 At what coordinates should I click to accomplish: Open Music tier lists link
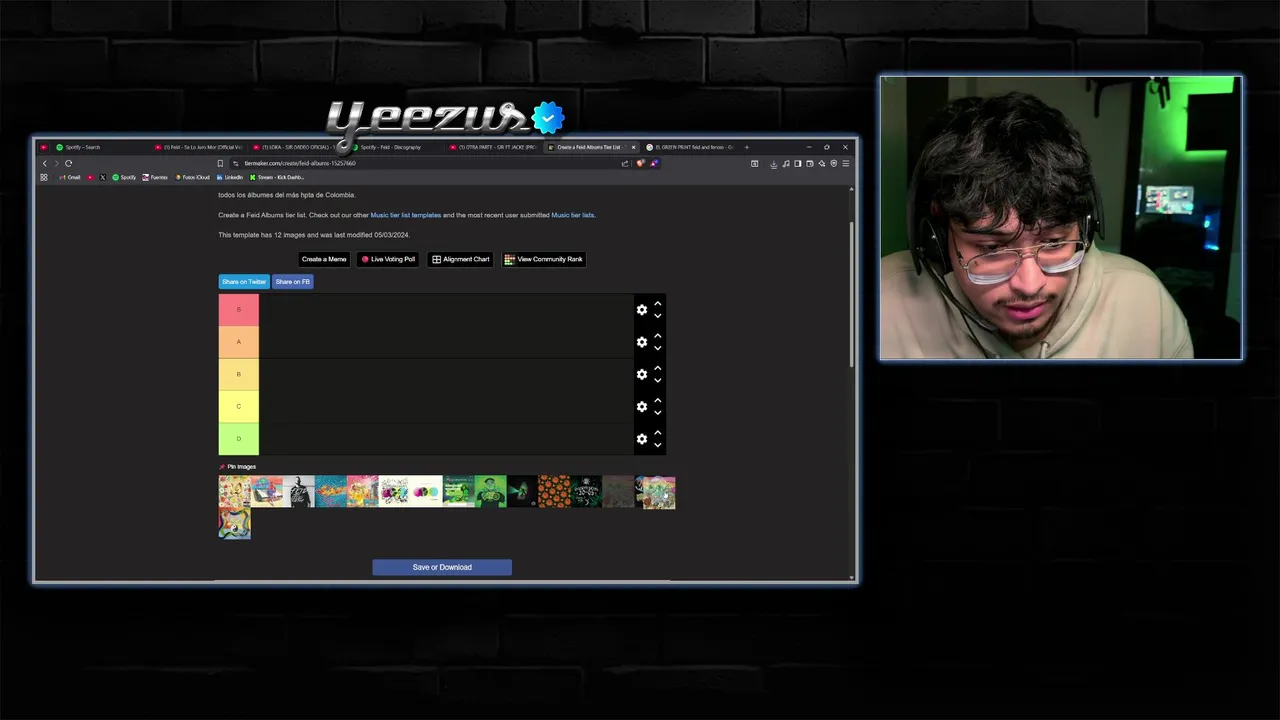click(573, 215)
